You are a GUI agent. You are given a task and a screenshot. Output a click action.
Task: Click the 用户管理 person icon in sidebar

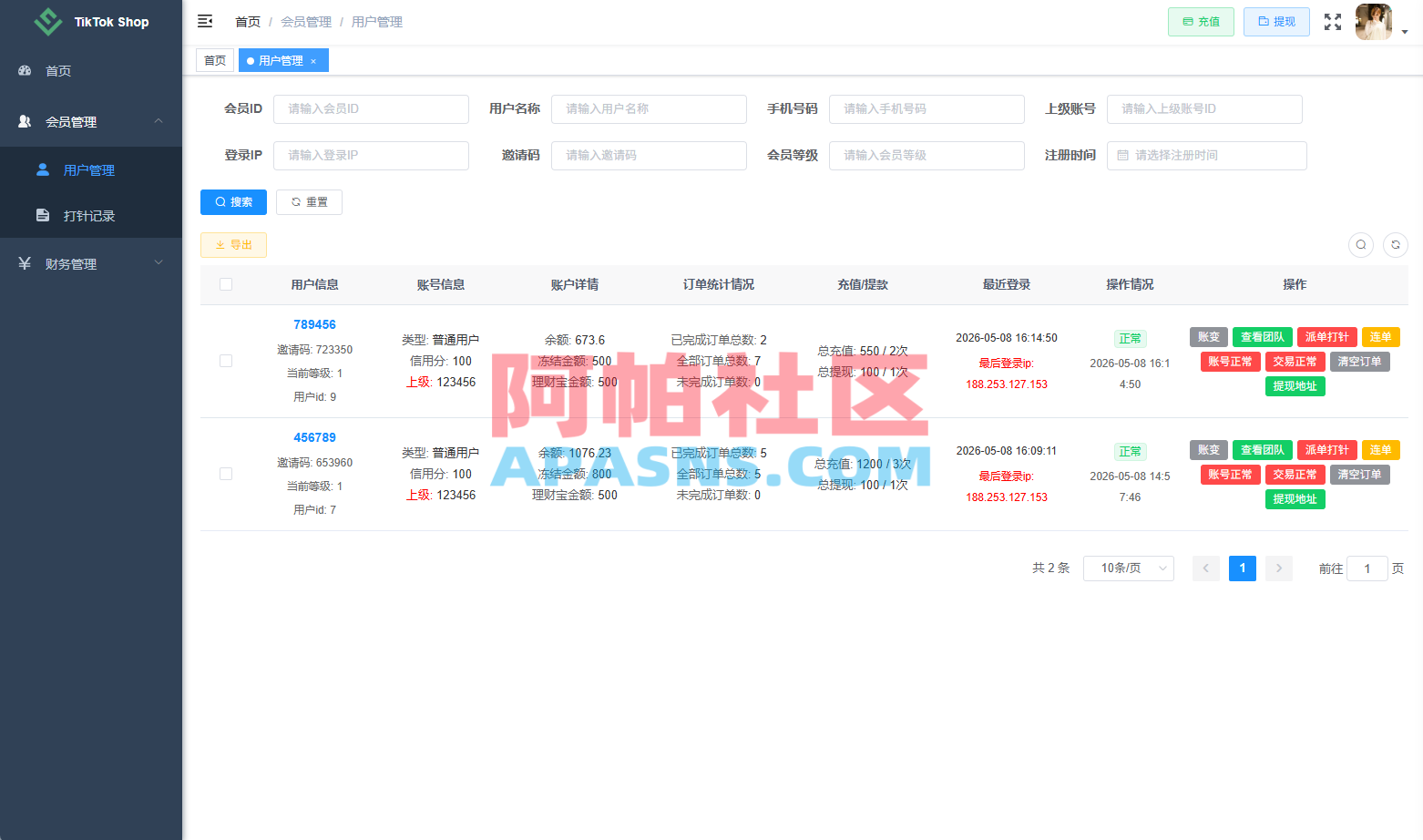point(43,169)
